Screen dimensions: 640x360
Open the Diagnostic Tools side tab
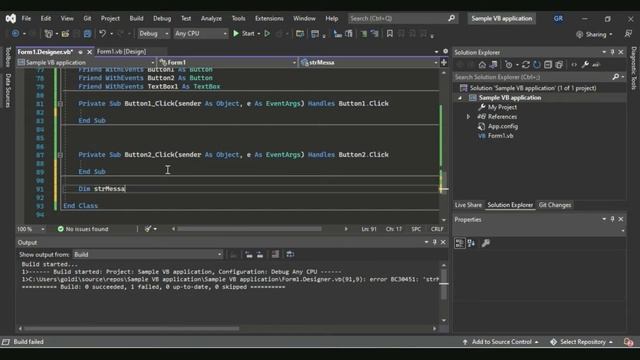(633, 68)
